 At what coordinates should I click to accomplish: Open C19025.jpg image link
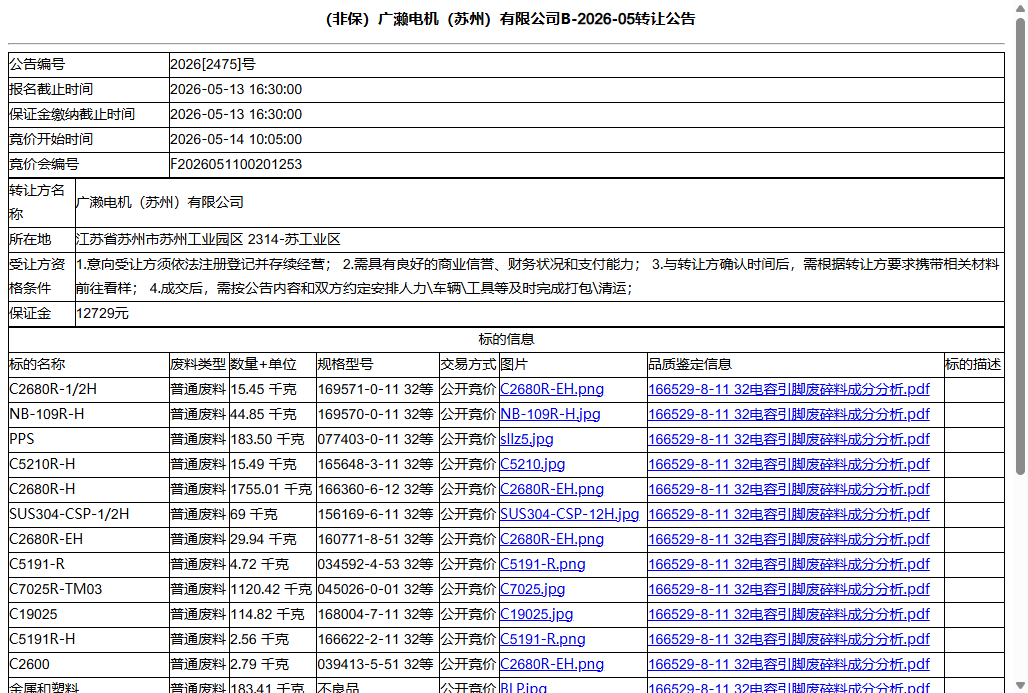pyautogui.click(x=536, y=614)
